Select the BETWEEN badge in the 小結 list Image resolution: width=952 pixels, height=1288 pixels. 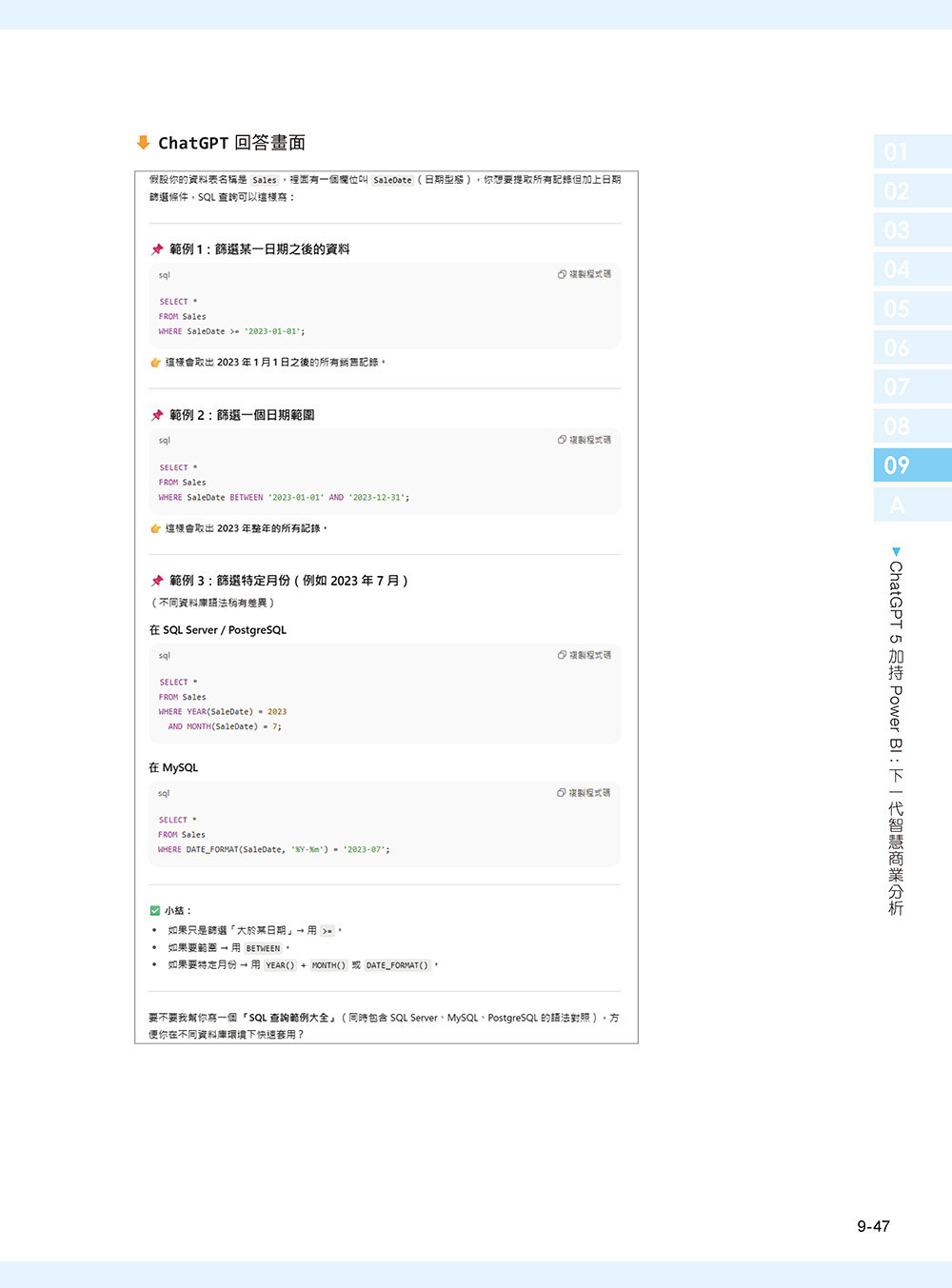(264, 948)
